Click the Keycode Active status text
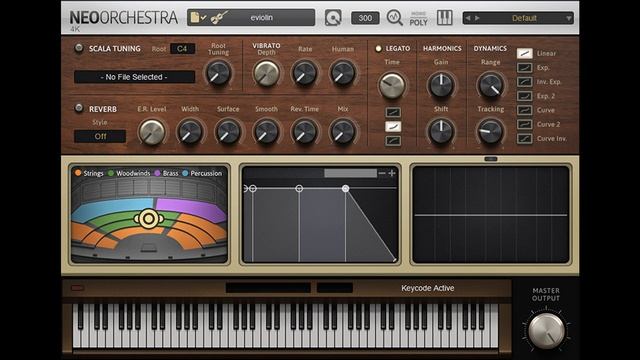Screen dimensions: 640x360 427,288
